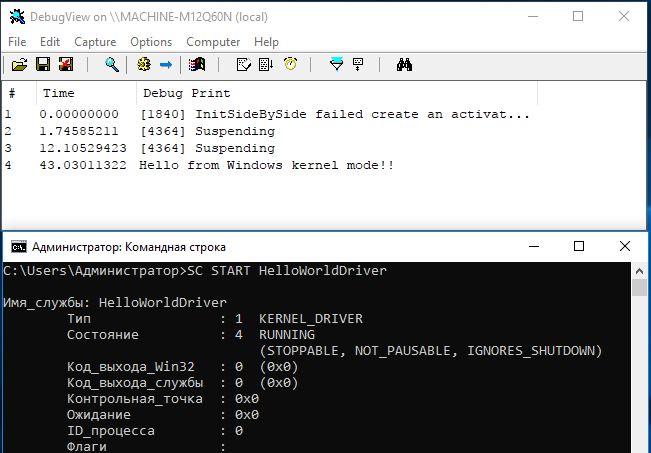Maximize the Command Prompt window
This screenshot has height=453, width=651.
[x=579, y=247]
